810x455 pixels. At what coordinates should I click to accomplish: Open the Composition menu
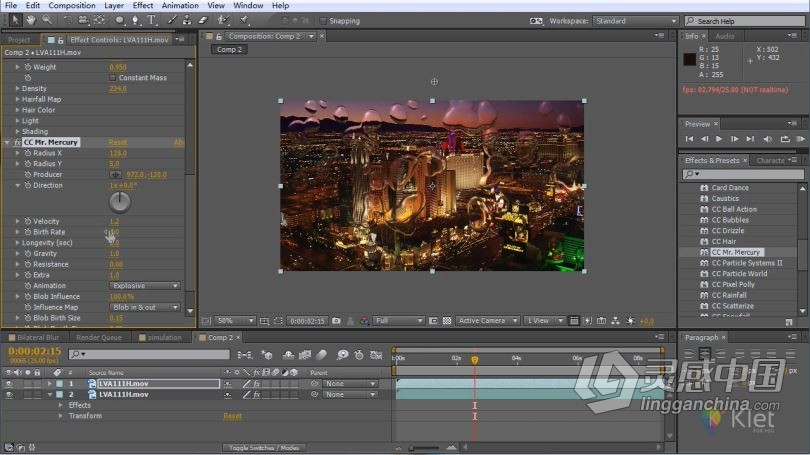[72, 6]
